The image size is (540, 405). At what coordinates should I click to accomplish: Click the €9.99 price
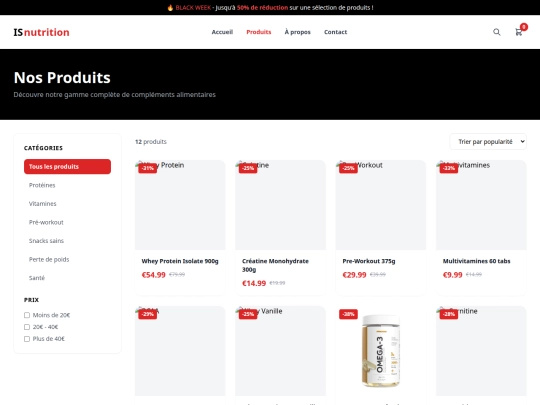pyautogui.click(x=453, y=275)
